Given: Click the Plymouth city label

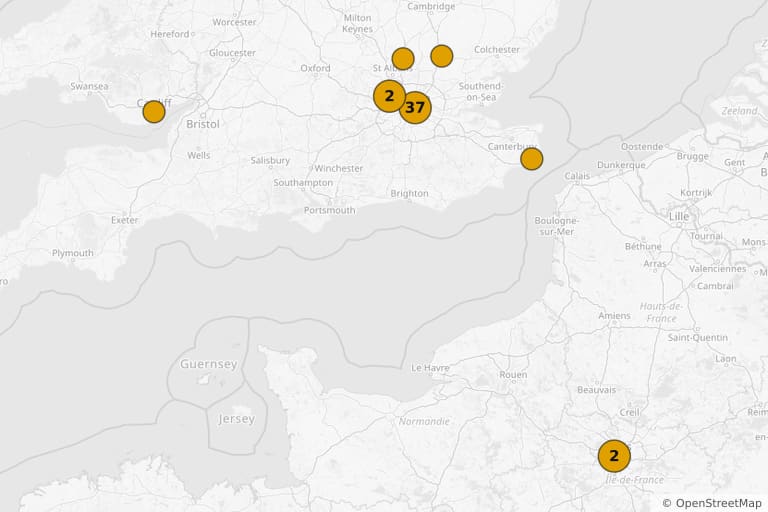Looking at the screenshot, I should point(72,253).
